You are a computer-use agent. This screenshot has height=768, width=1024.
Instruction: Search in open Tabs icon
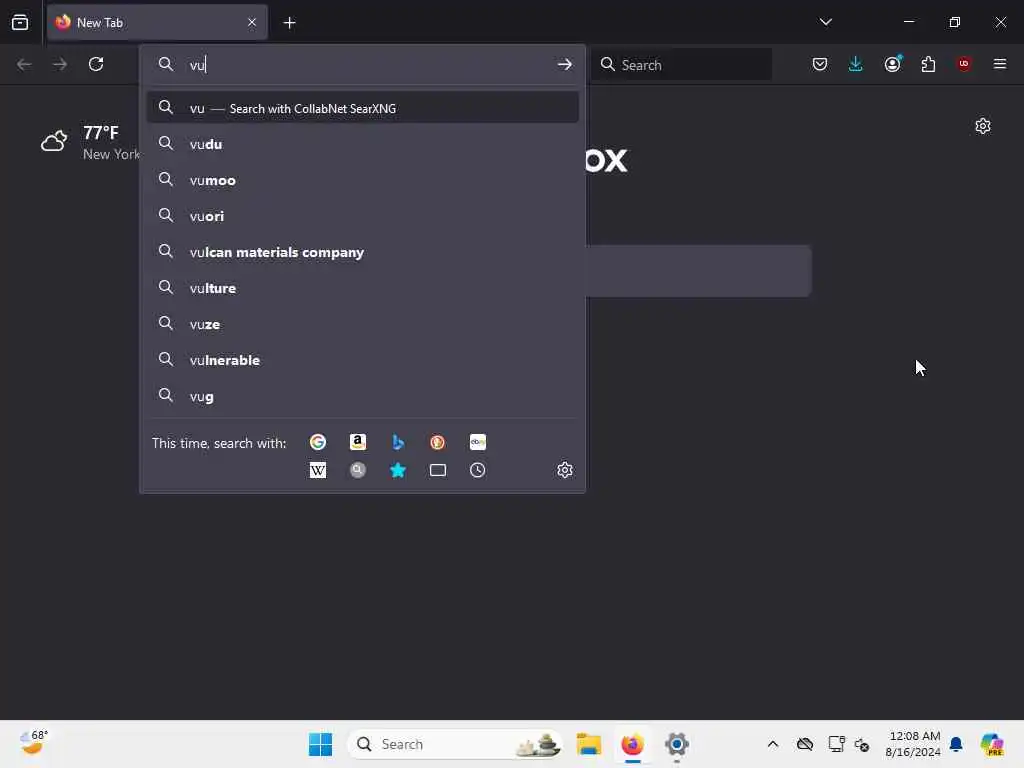[438, 470]
